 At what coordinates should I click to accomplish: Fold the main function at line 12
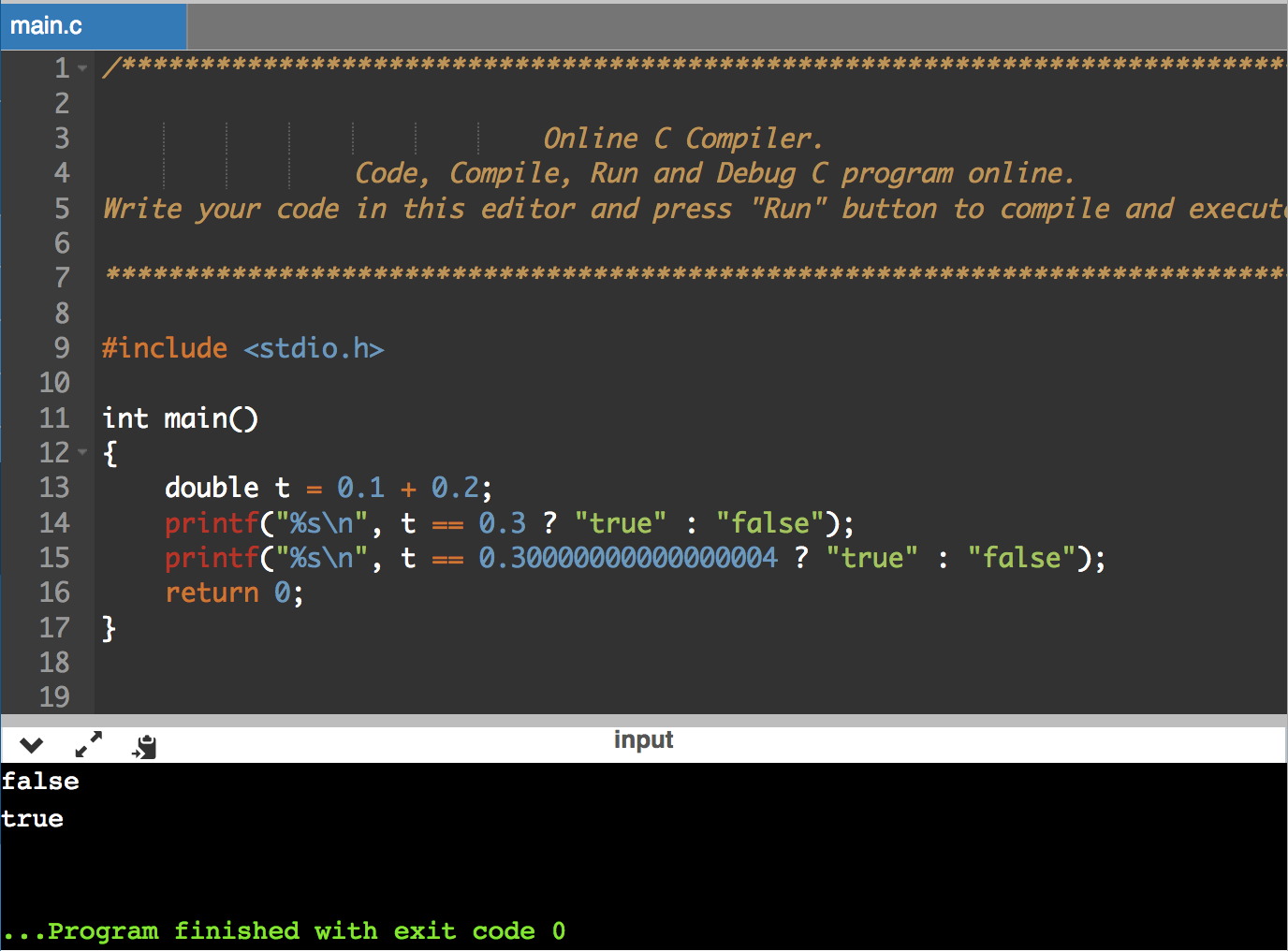click(82, 453)
